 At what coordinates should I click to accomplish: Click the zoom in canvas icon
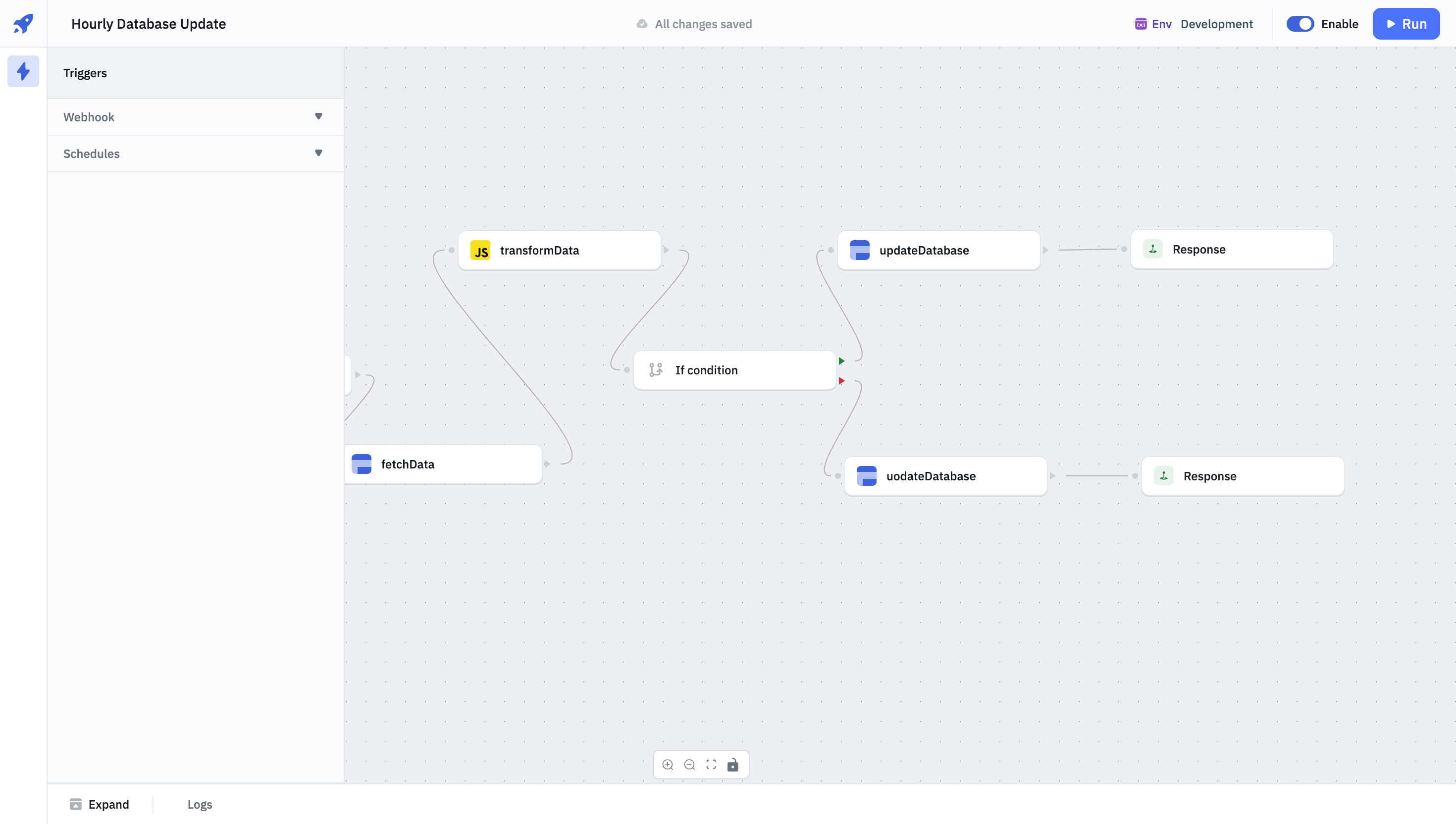(x=668, y=765)
